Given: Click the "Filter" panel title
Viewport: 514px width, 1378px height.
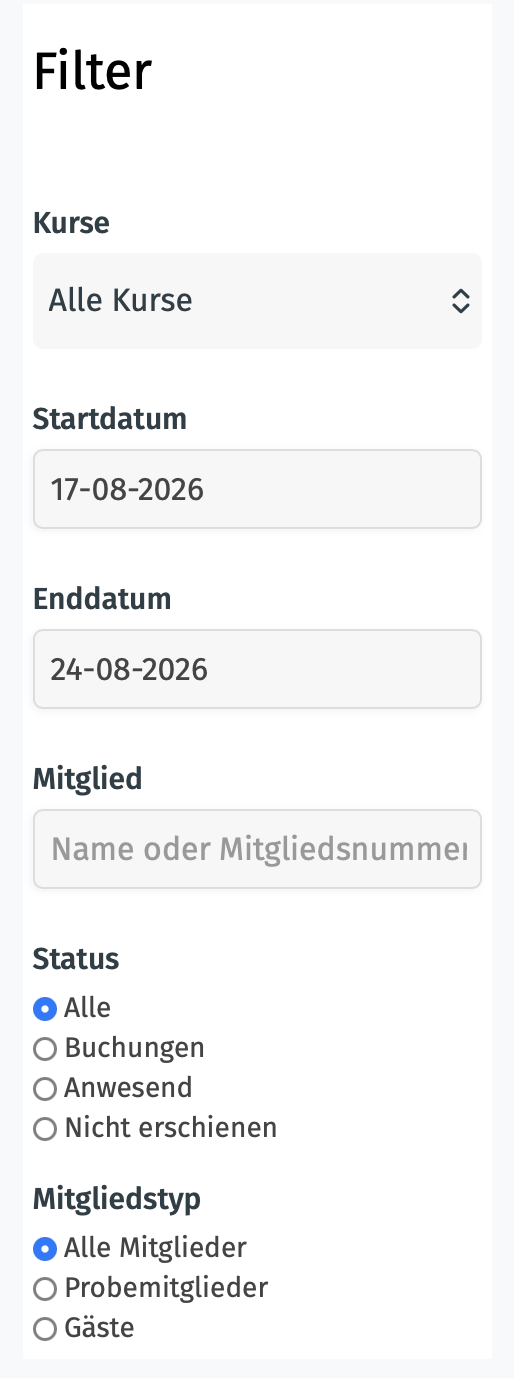Looking at the screenshot, I should tap(92, 71).
